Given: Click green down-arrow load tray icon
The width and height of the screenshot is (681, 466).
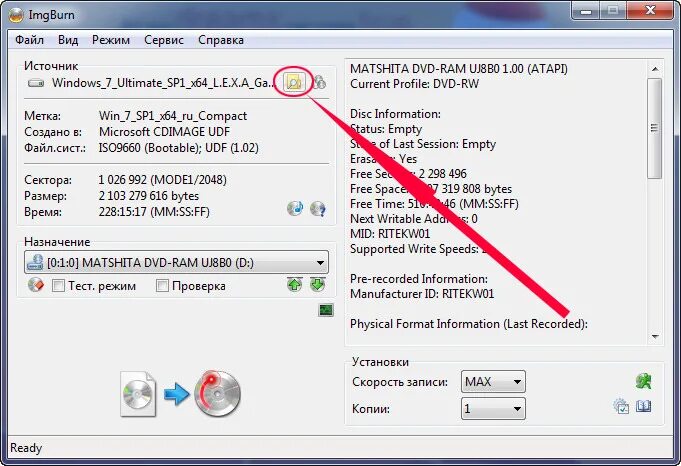Looking at the screenshot, I should click(x=318, y=285).
